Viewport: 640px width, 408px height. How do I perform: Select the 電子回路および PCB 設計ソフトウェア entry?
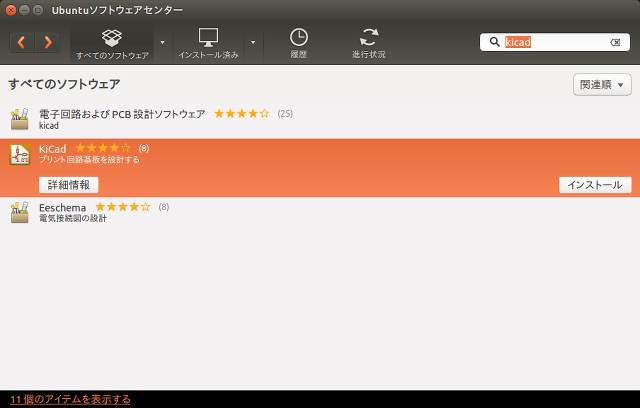[320, 119]
